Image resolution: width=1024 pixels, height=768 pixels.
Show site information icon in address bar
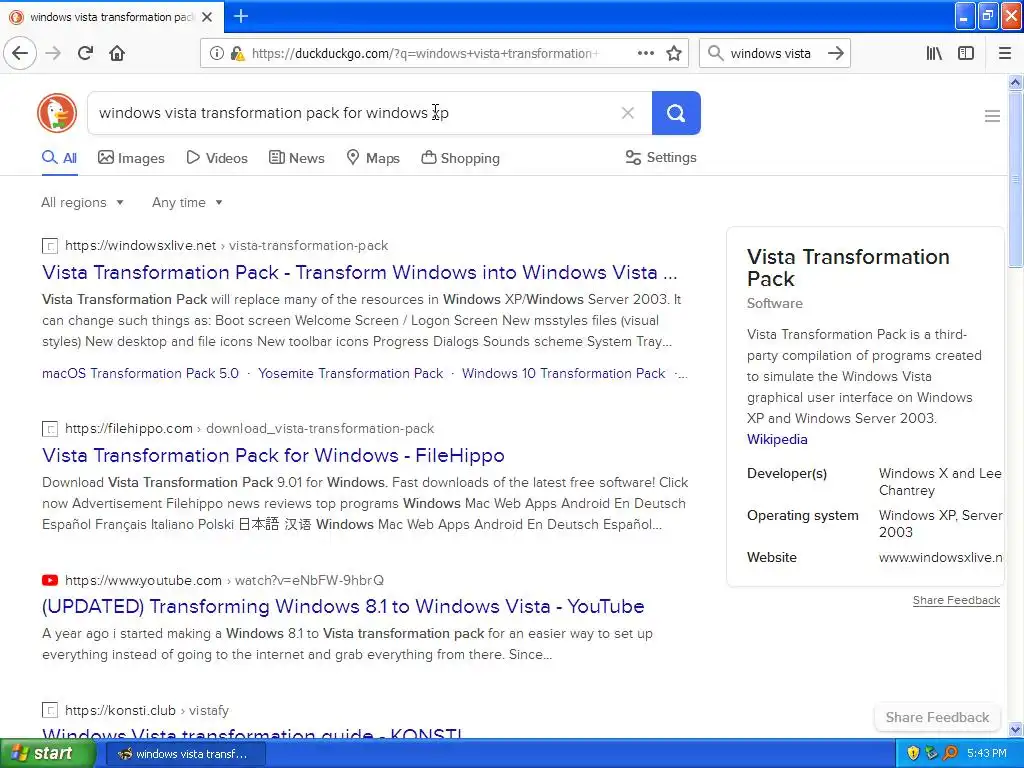coord(216,53)
